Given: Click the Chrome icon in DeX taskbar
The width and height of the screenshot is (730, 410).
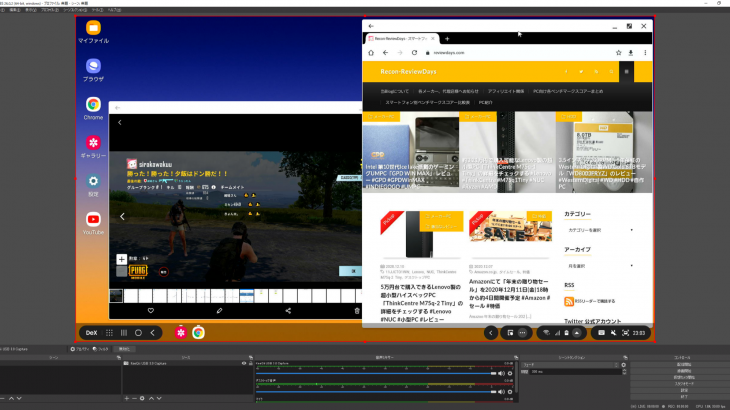Looking at the screenshot, I should coord(199,332).
